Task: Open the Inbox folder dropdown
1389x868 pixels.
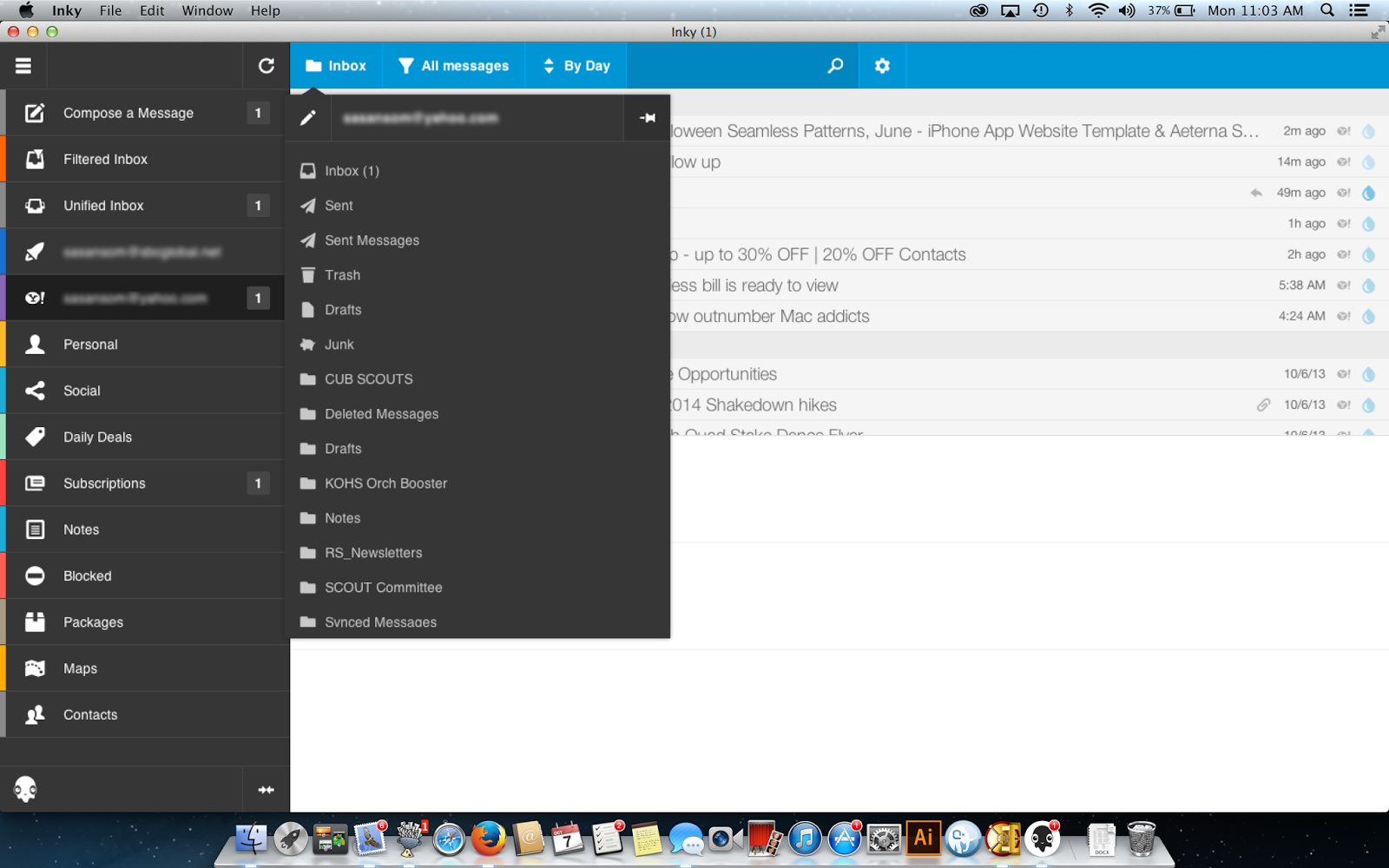Action: [x=336, y=66]
